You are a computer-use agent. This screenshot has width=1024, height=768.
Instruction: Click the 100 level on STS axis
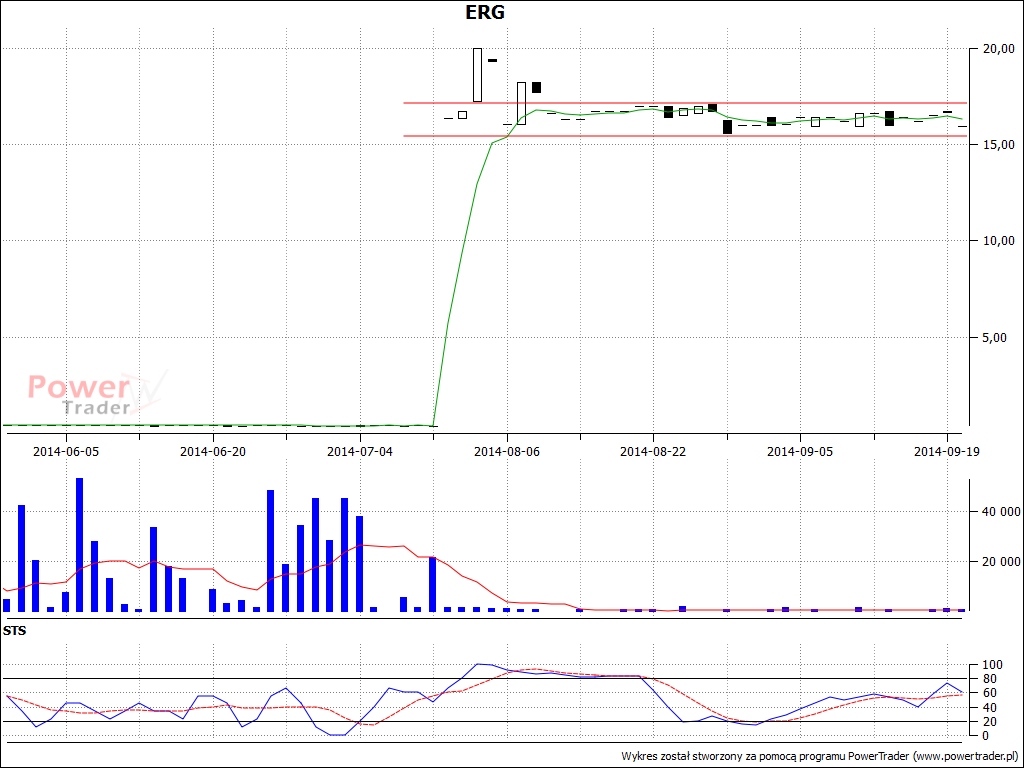click(x=991, y=665)
